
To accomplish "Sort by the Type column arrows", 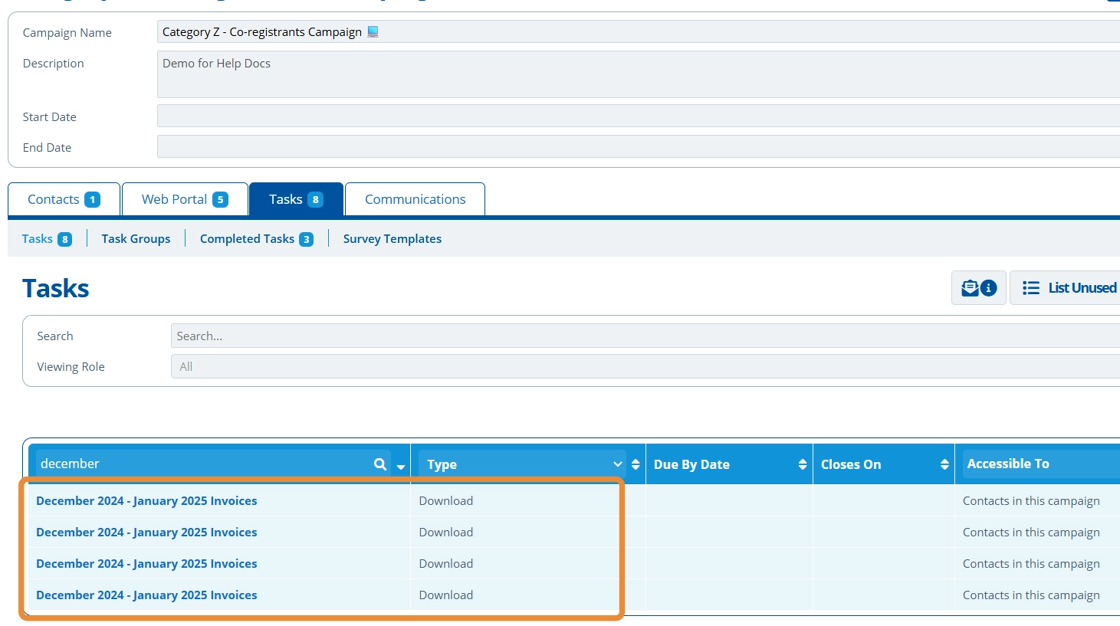I will point(635,464).
